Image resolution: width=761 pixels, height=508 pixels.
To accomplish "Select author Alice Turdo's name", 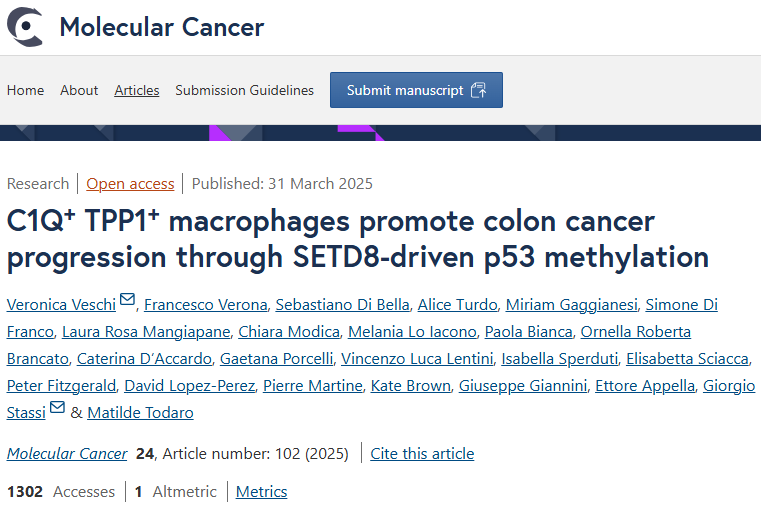I will pos(458,305).
